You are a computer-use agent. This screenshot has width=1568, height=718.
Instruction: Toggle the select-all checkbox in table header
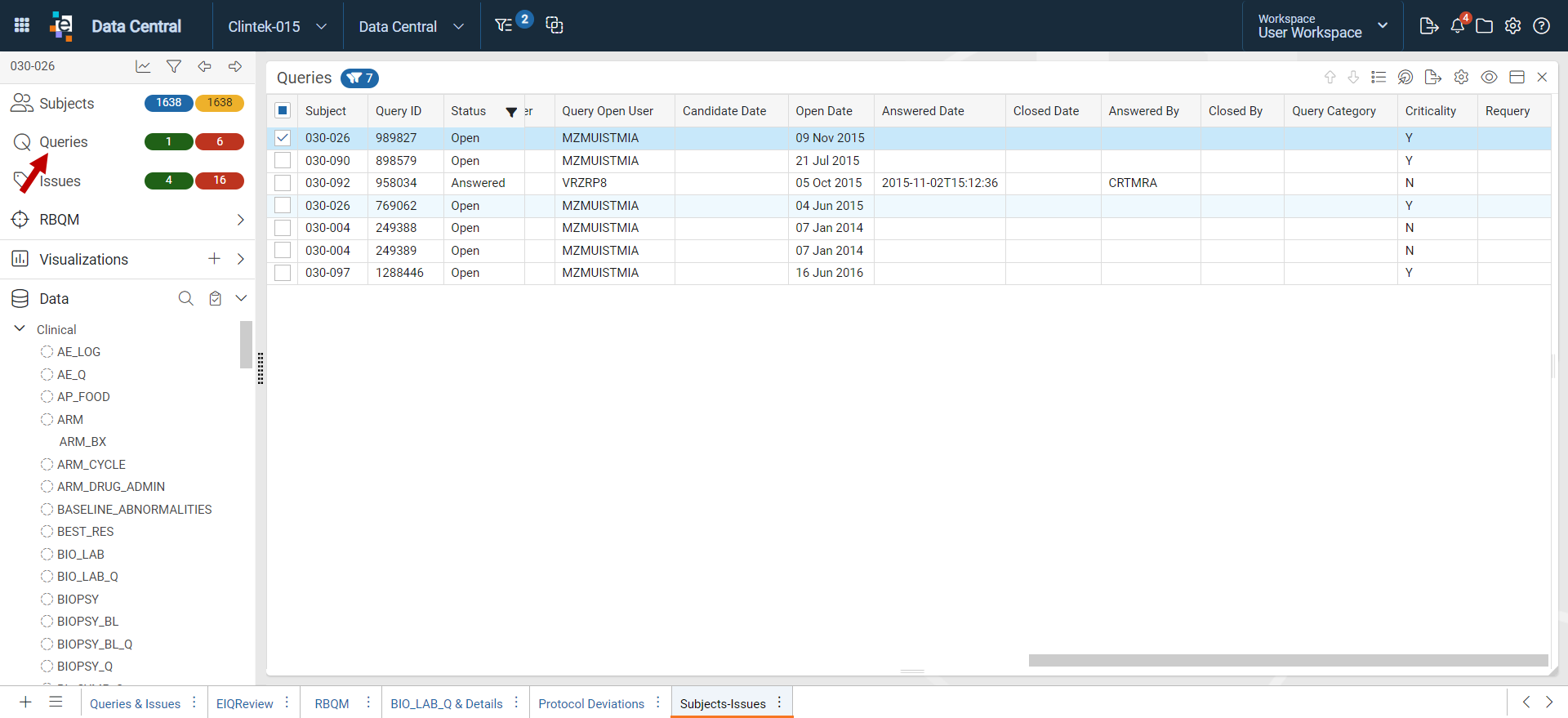pyautogui.click(x=283, y=110)
